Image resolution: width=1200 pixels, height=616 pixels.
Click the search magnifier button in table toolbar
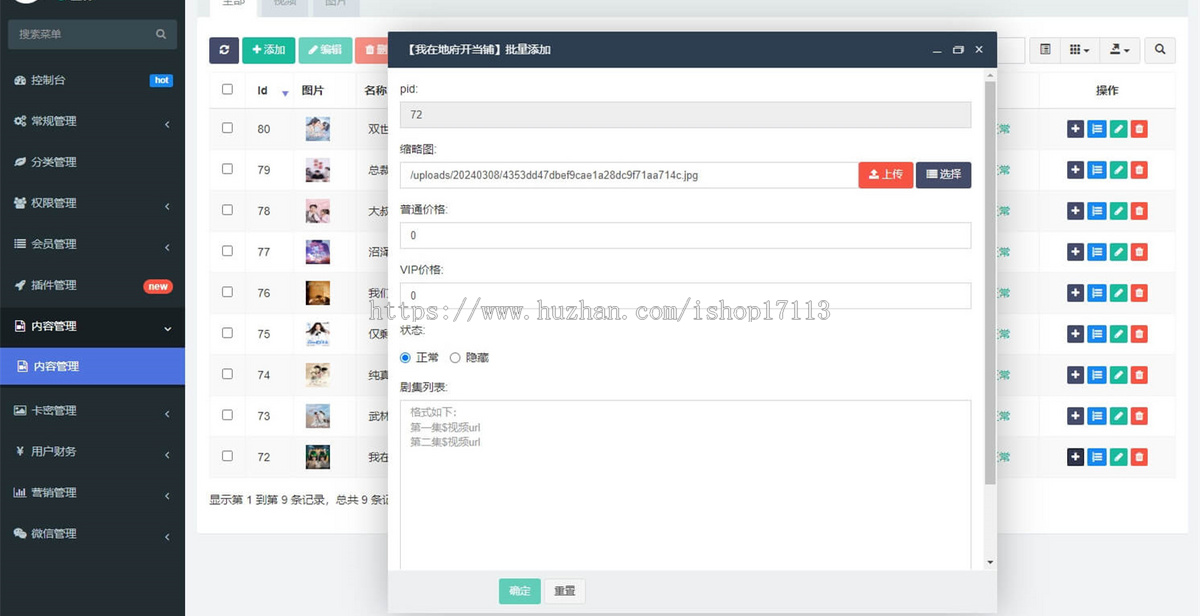point(1160,49)
